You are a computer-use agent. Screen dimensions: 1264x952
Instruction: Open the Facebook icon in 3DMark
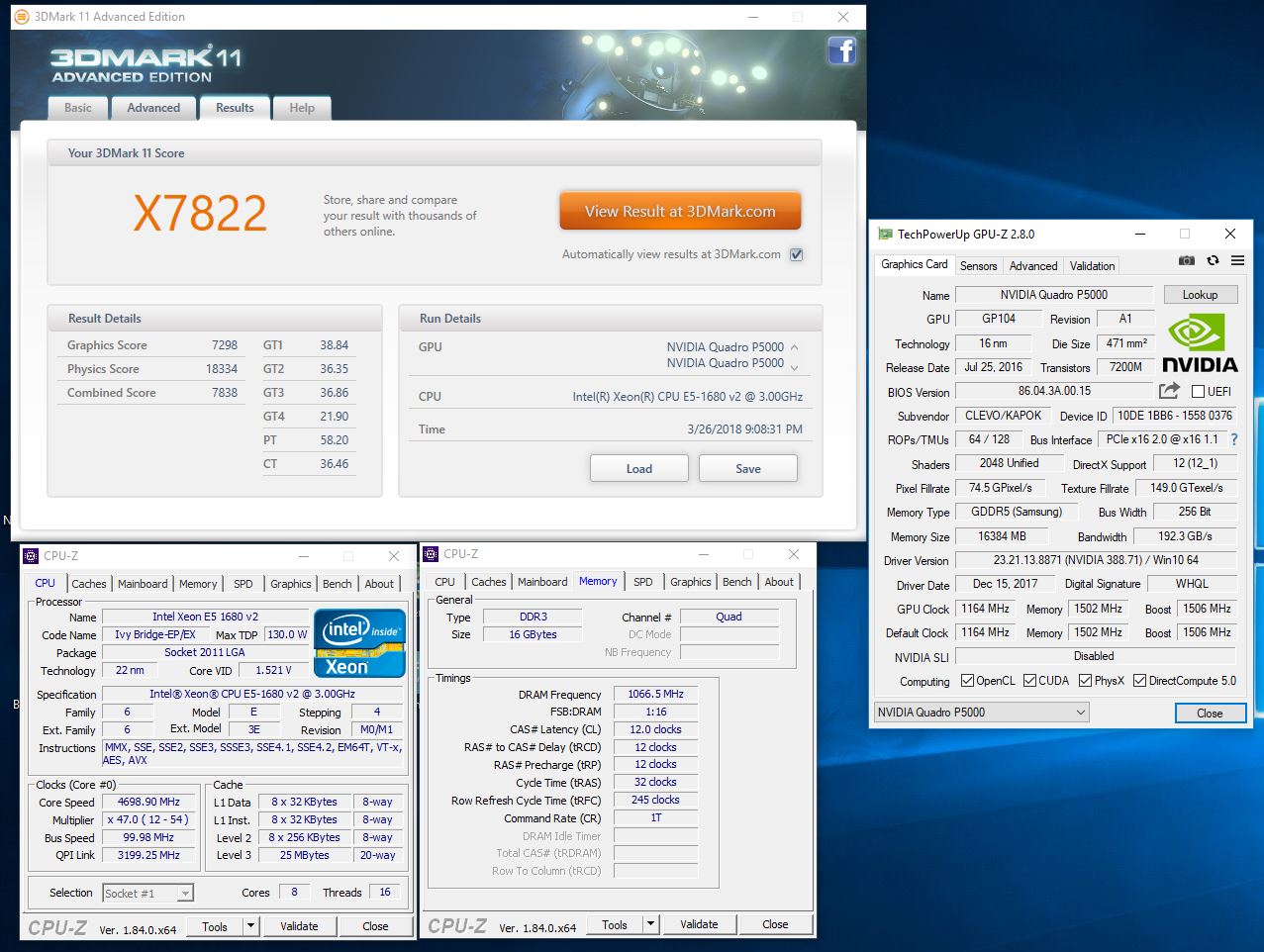coord(842,49)
